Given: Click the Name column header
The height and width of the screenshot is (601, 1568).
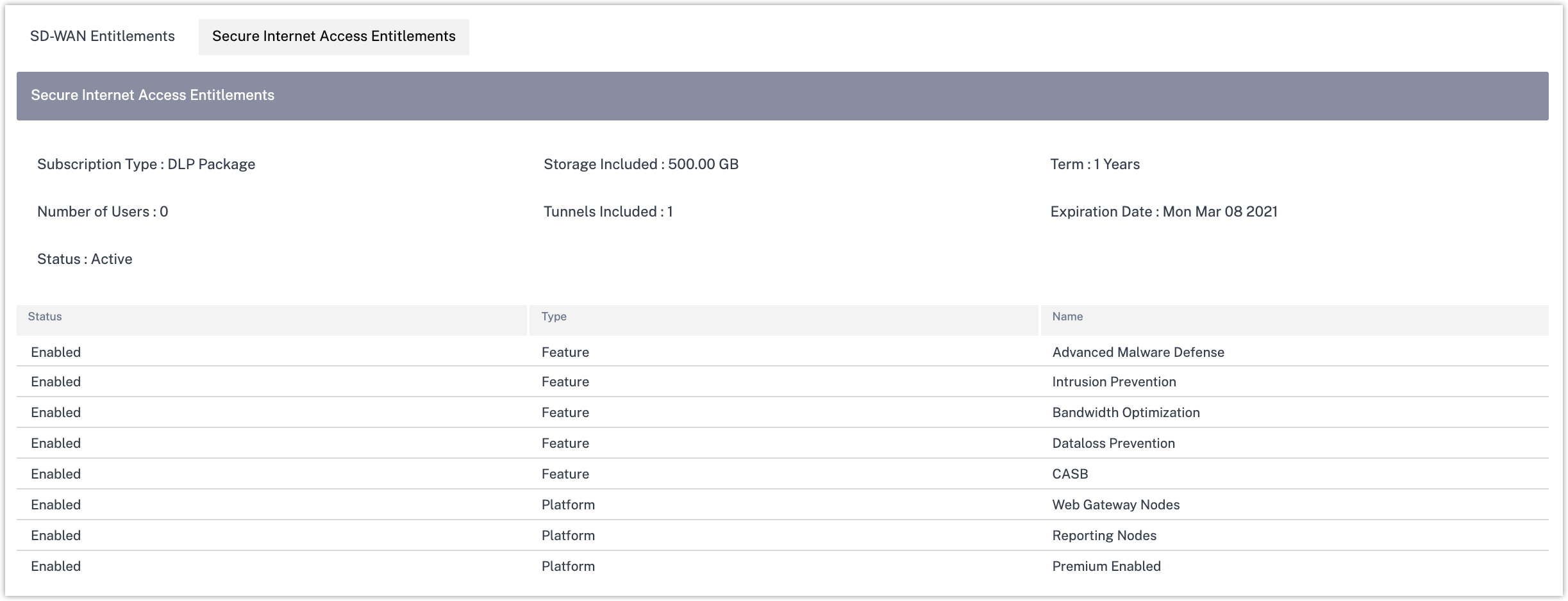Looking at the screenshot, I should pos(1294,320).
